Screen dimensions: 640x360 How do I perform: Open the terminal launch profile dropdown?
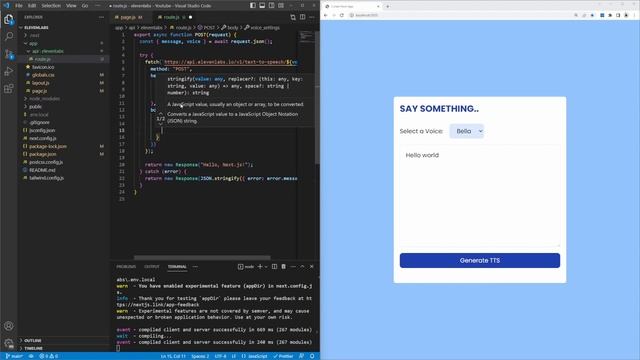[x=266, y=267]
